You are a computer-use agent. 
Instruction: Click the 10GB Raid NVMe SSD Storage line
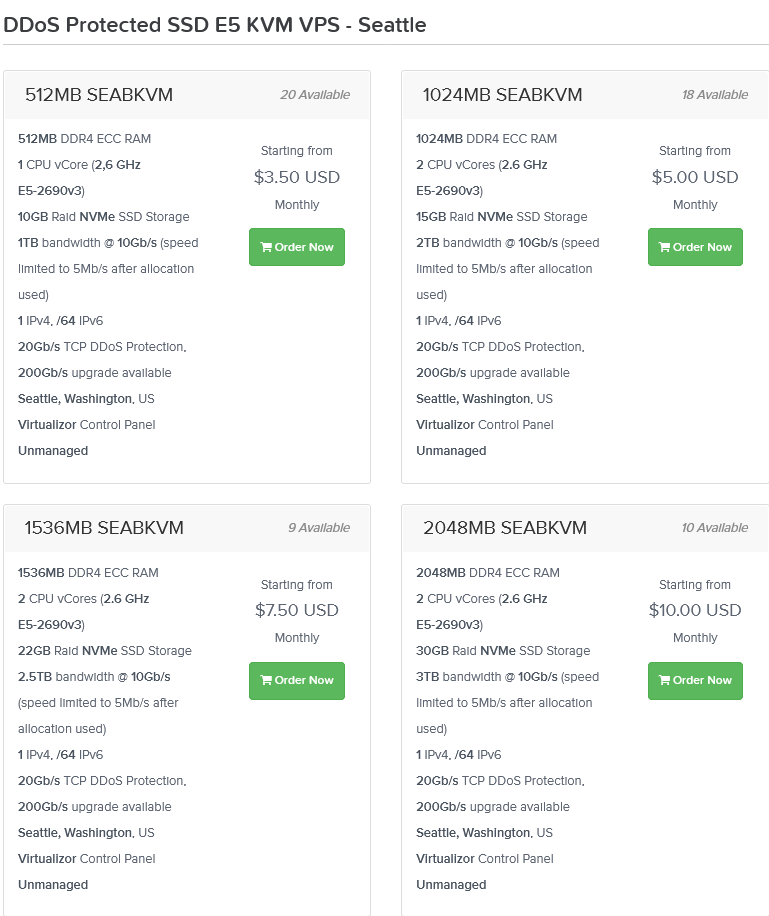pyautogui.click(x=103, y=217)
